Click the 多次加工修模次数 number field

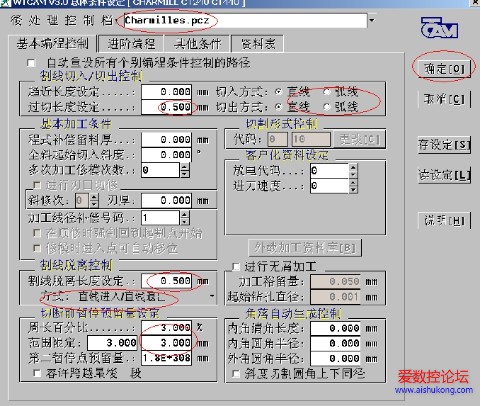[161, 170]
